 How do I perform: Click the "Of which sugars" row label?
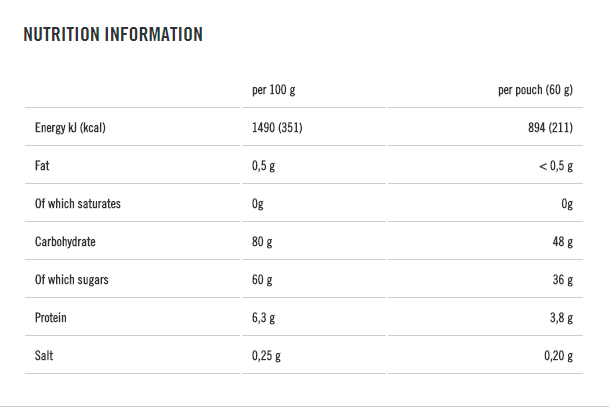pyautogui.click(x=71, y=280)
